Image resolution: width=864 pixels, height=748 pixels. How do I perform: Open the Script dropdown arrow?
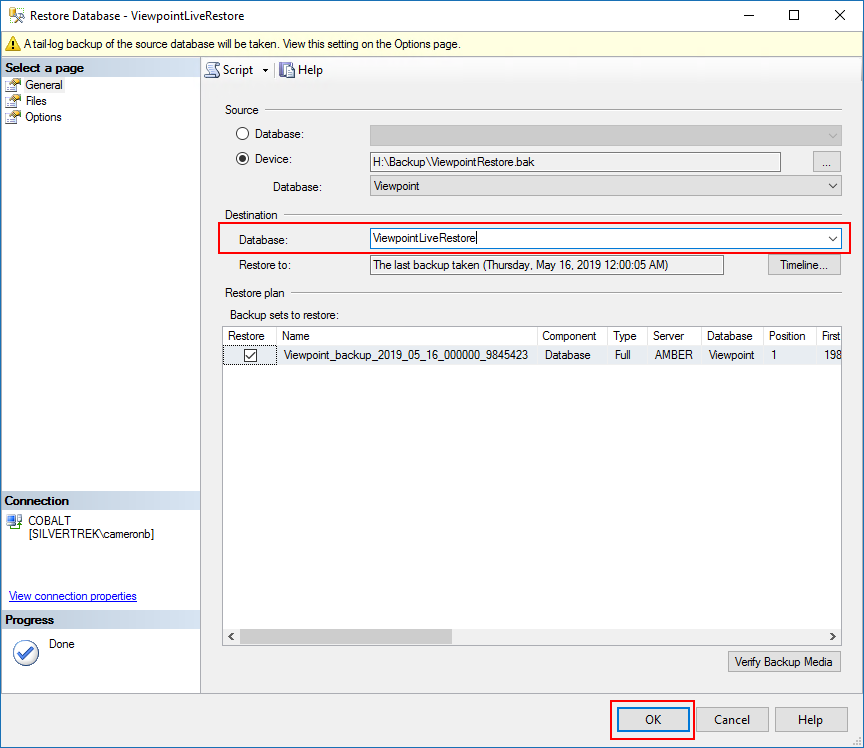[265, 71]
